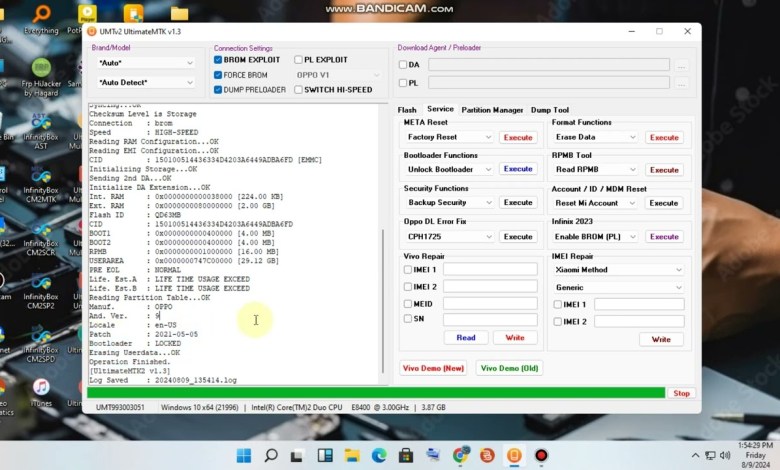Open the Generic IMEI repair dropdown
The height and width of the screenshot is (470, 780).
pyautogui.click(x=618, y=287)
